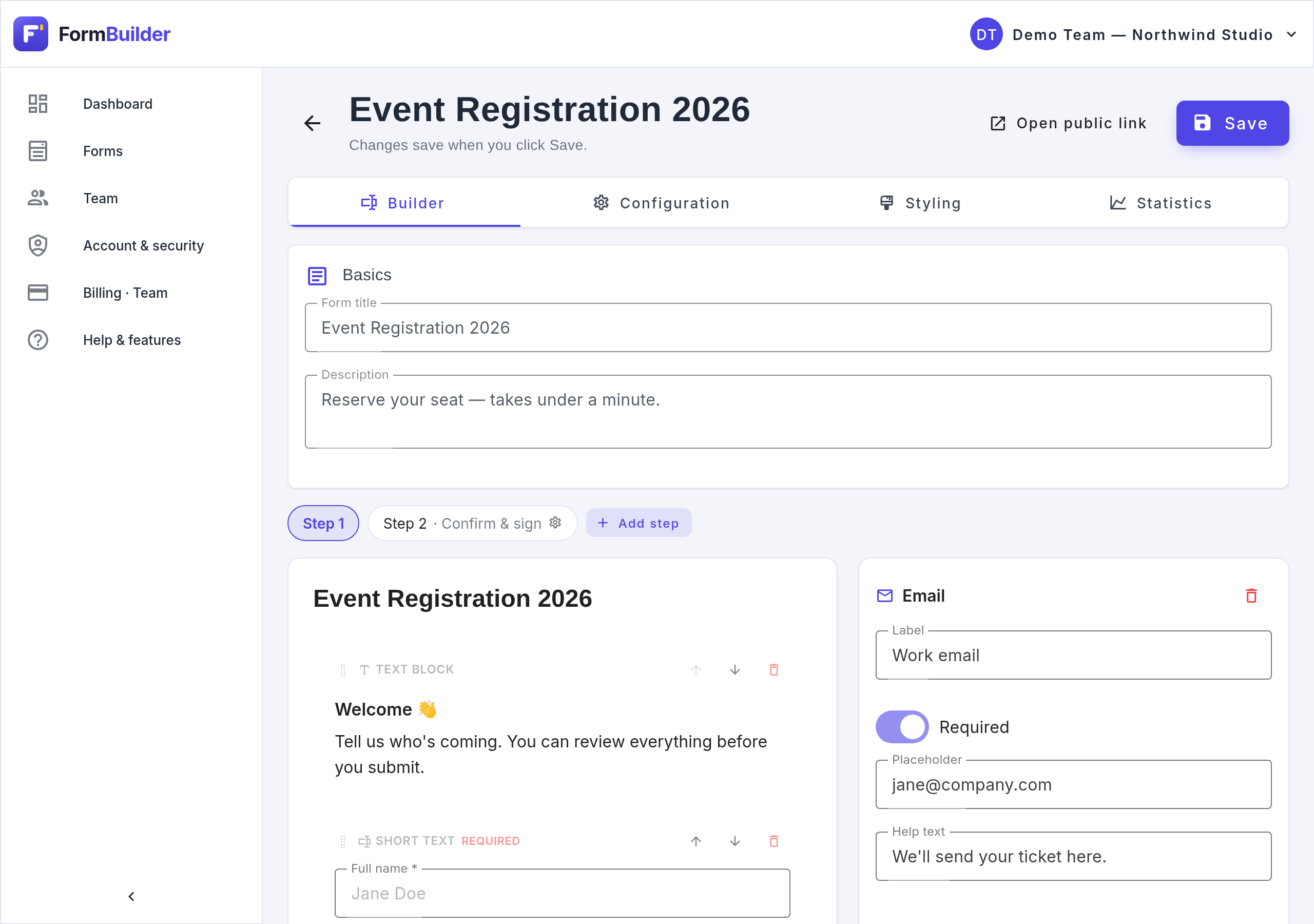Delete the Text Block element
1314x924 pixels.
(x=774, y=669)
